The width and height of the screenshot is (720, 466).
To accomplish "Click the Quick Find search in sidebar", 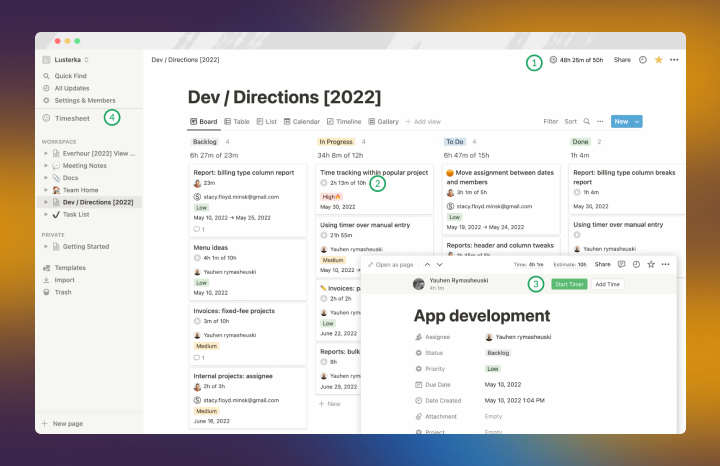I will (x=69, y=75).
